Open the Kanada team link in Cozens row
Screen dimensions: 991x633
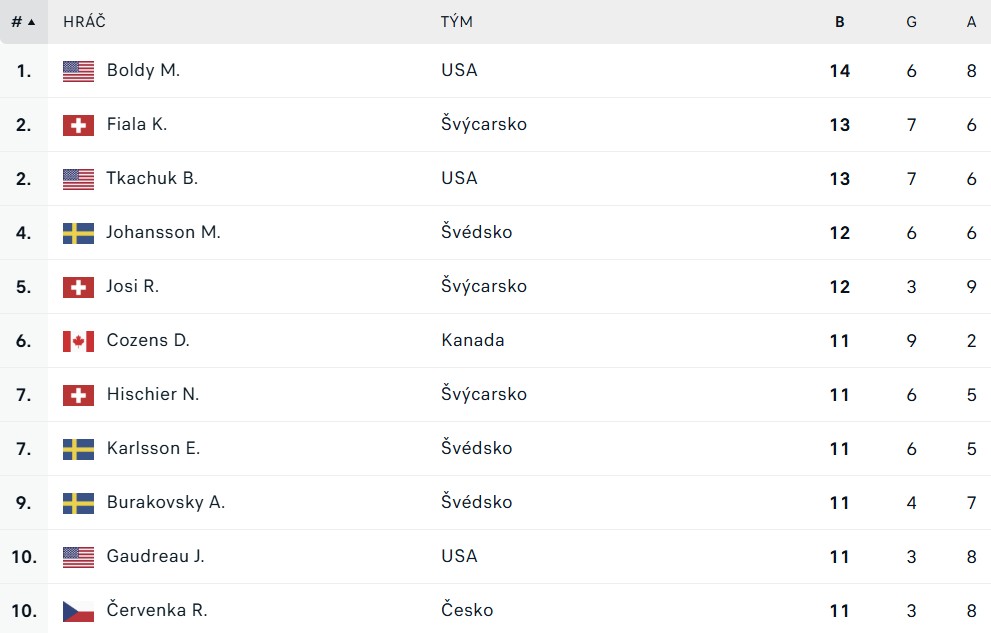point(473,341)
